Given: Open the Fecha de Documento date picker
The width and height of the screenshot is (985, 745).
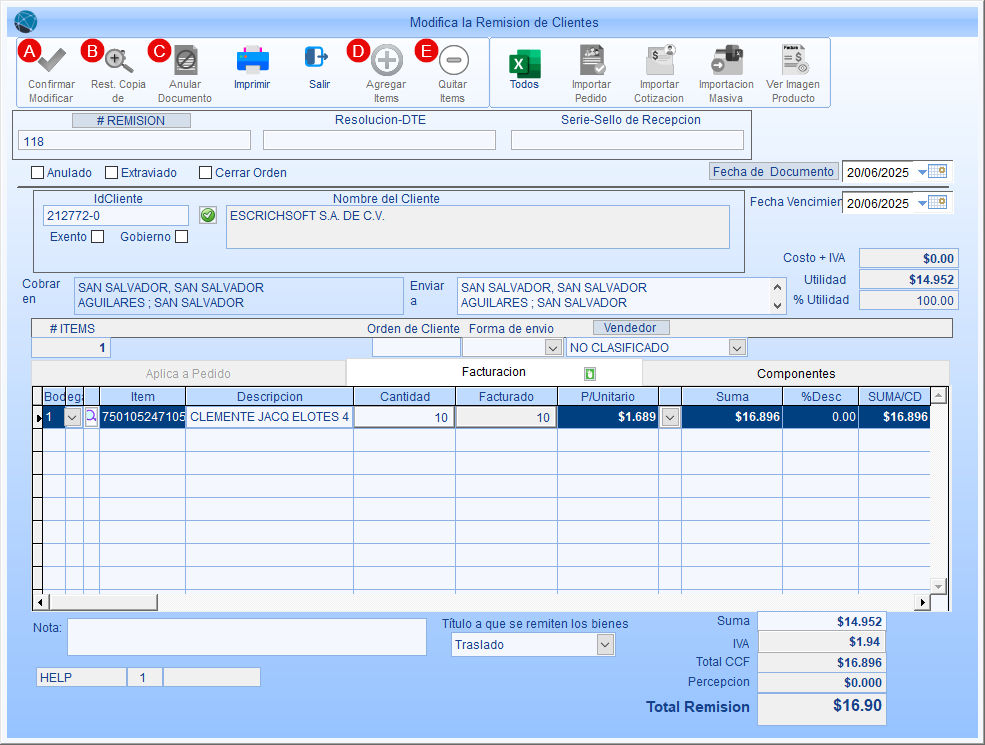Looking at the screenshot, I should (937, 172).
